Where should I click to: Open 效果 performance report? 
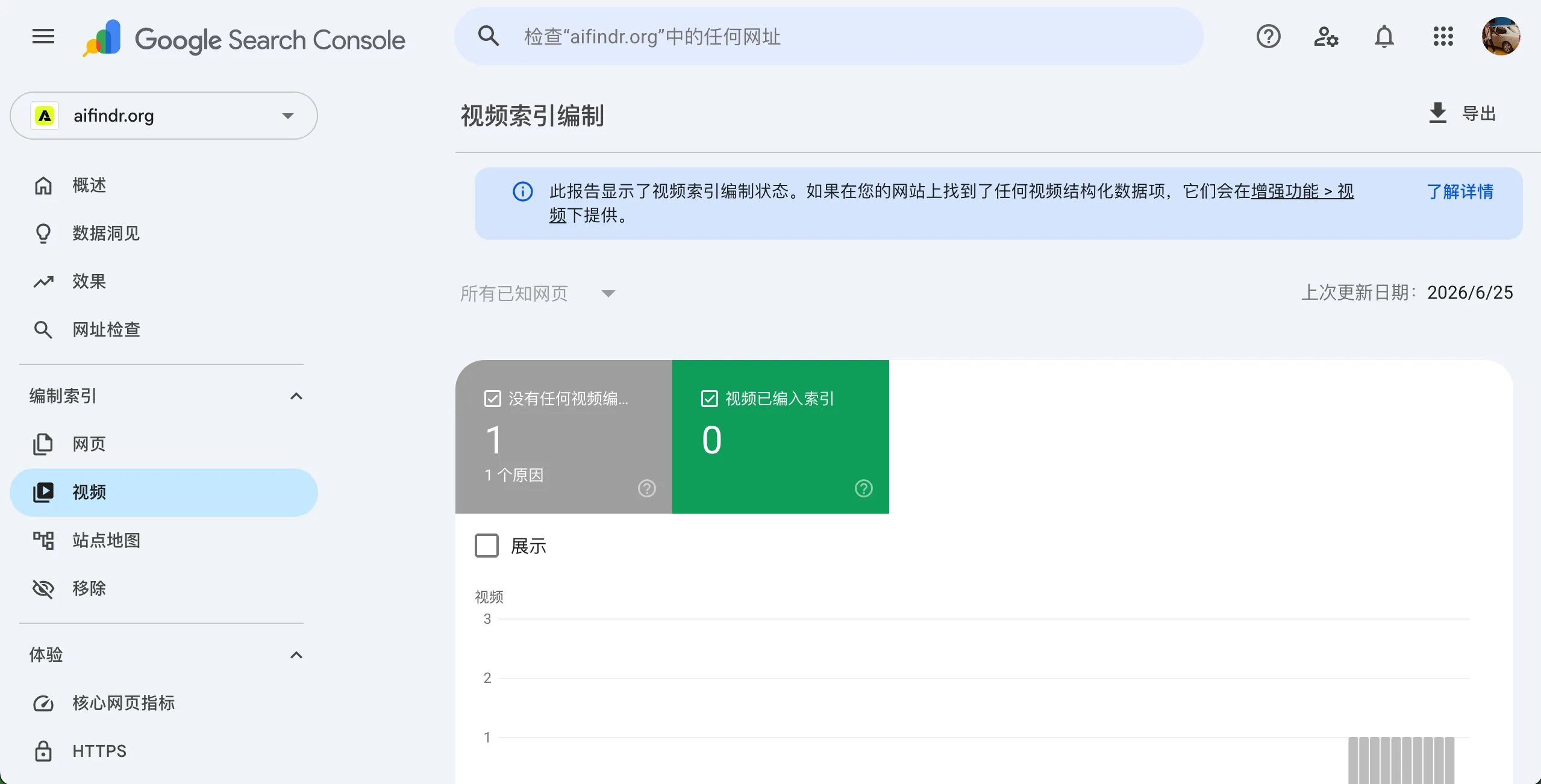click(164, 282)
